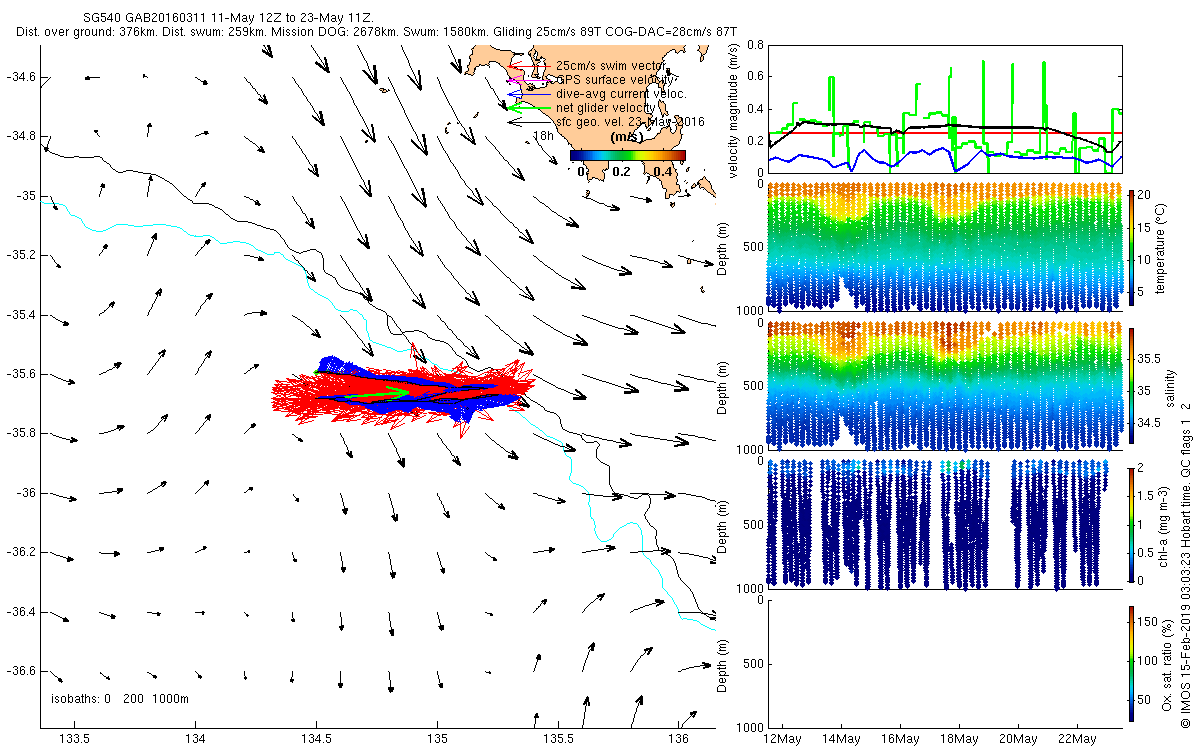Click the velocity (m/s) colorbar on the map

pyautogui.click(x=627, y=155)
